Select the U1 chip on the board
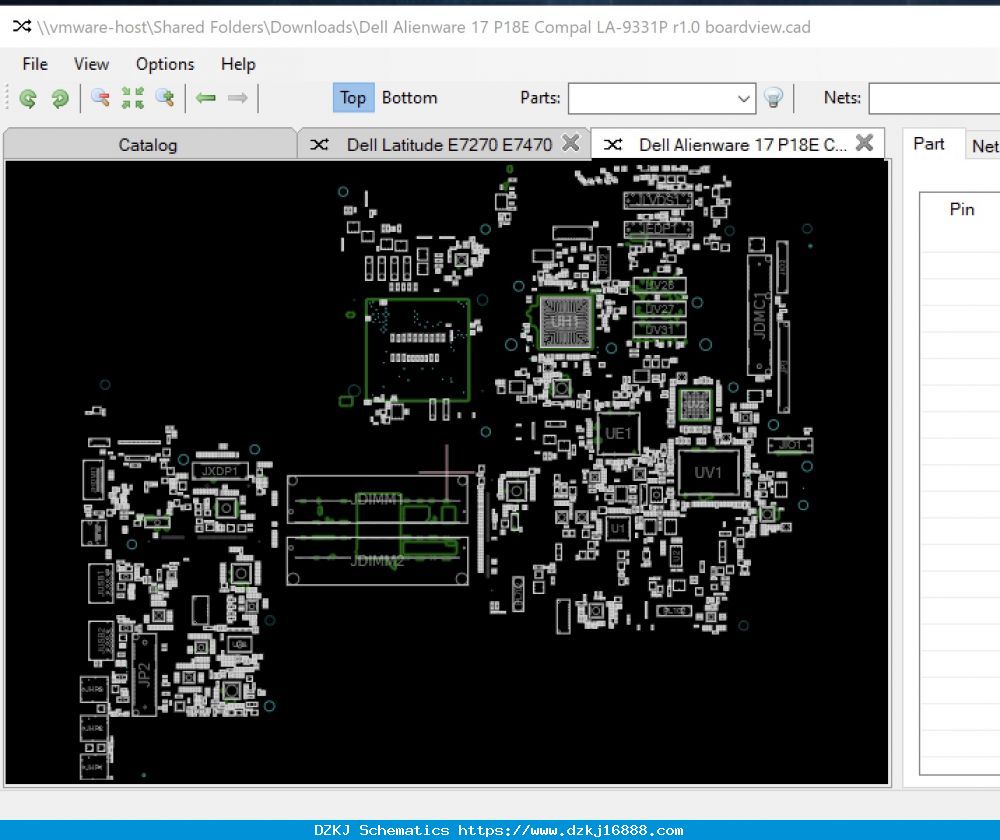The height and width of the screenshot is (840, 1000). (x=617, y=528)
